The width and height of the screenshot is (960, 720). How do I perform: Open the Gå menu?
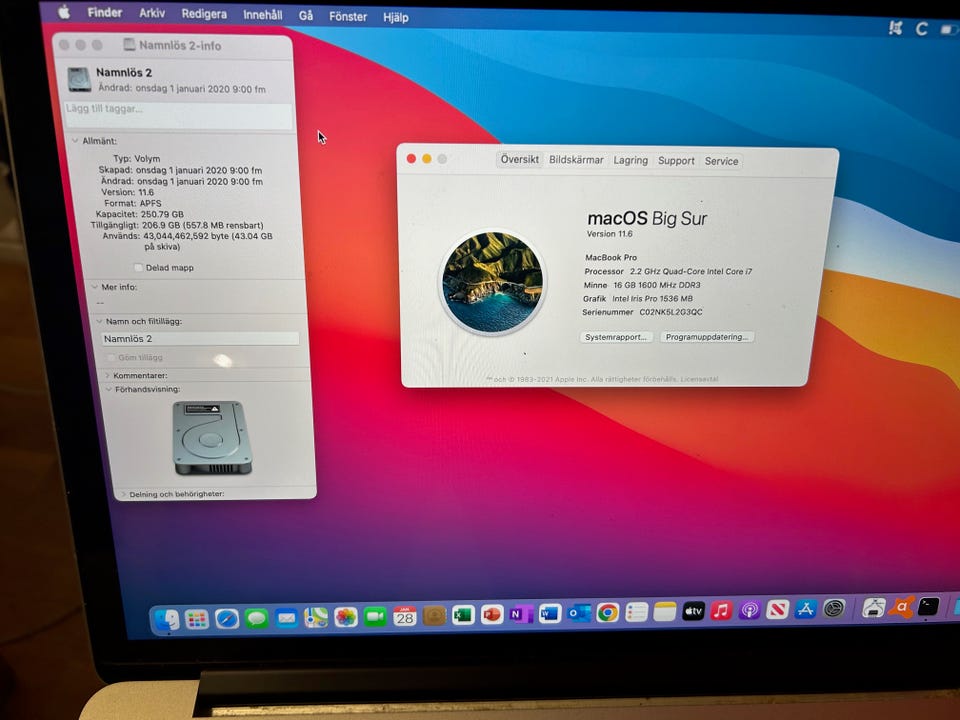306,16
